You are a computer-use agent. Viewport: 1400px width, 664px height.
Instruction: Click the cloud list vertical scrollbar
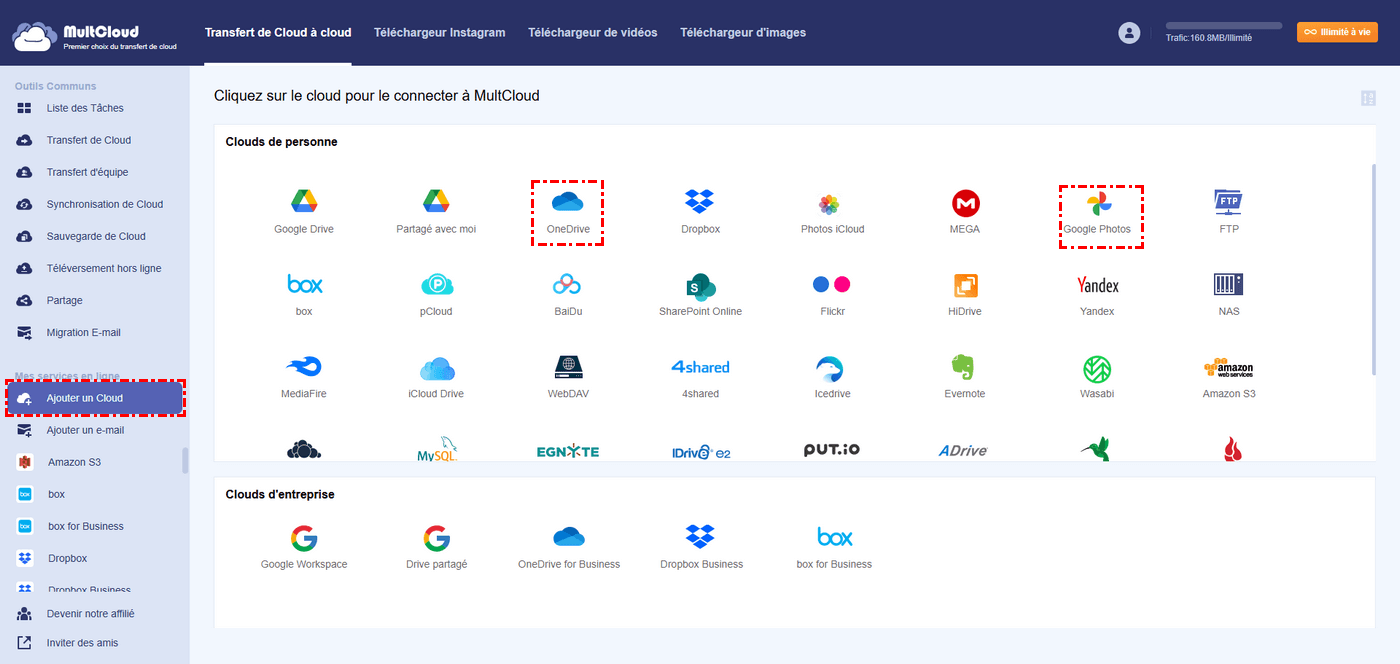[x=1376, y=270]
